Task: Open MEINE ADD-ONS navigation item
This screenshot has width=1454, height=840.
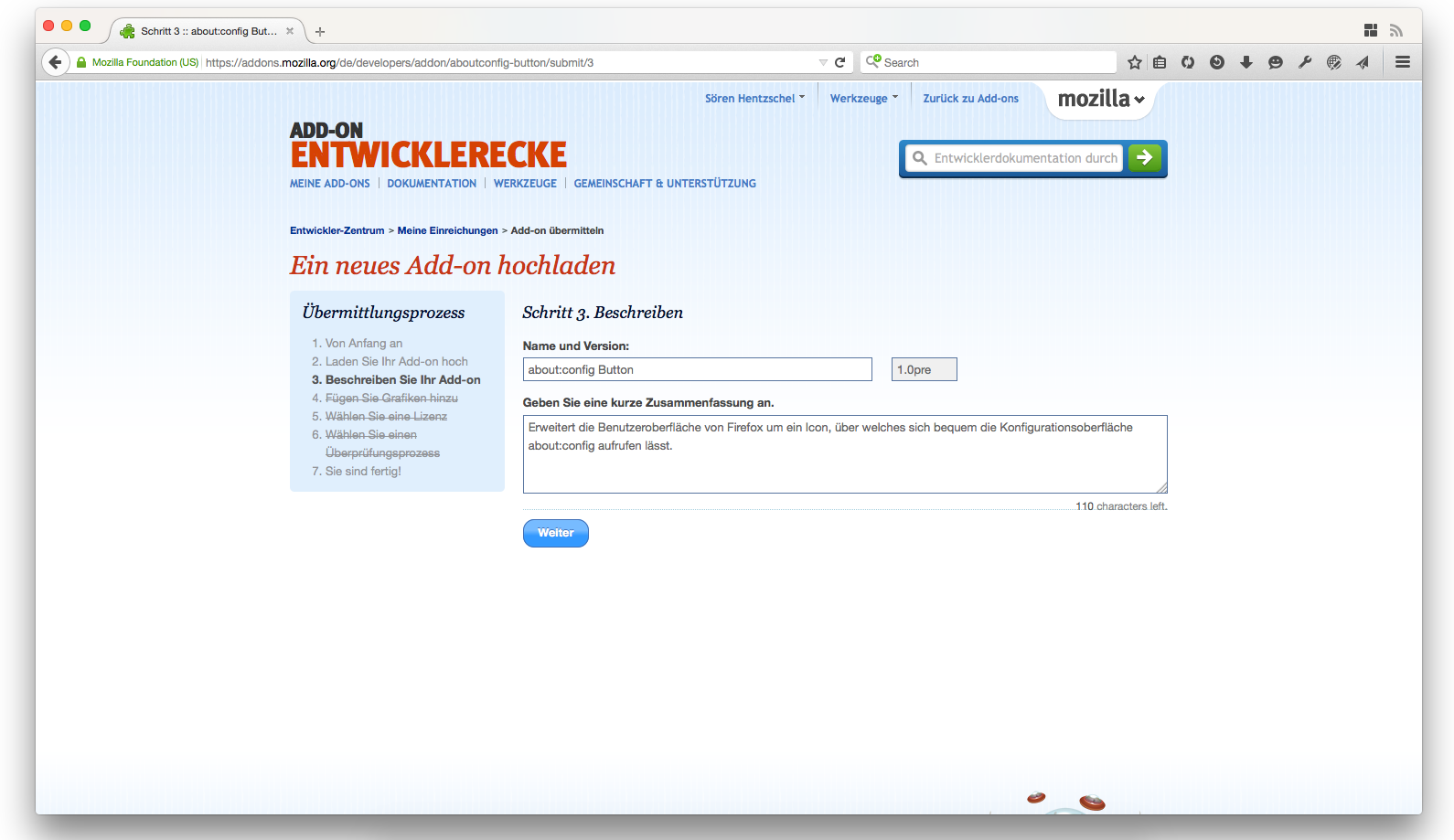Action: click(330, 184)
